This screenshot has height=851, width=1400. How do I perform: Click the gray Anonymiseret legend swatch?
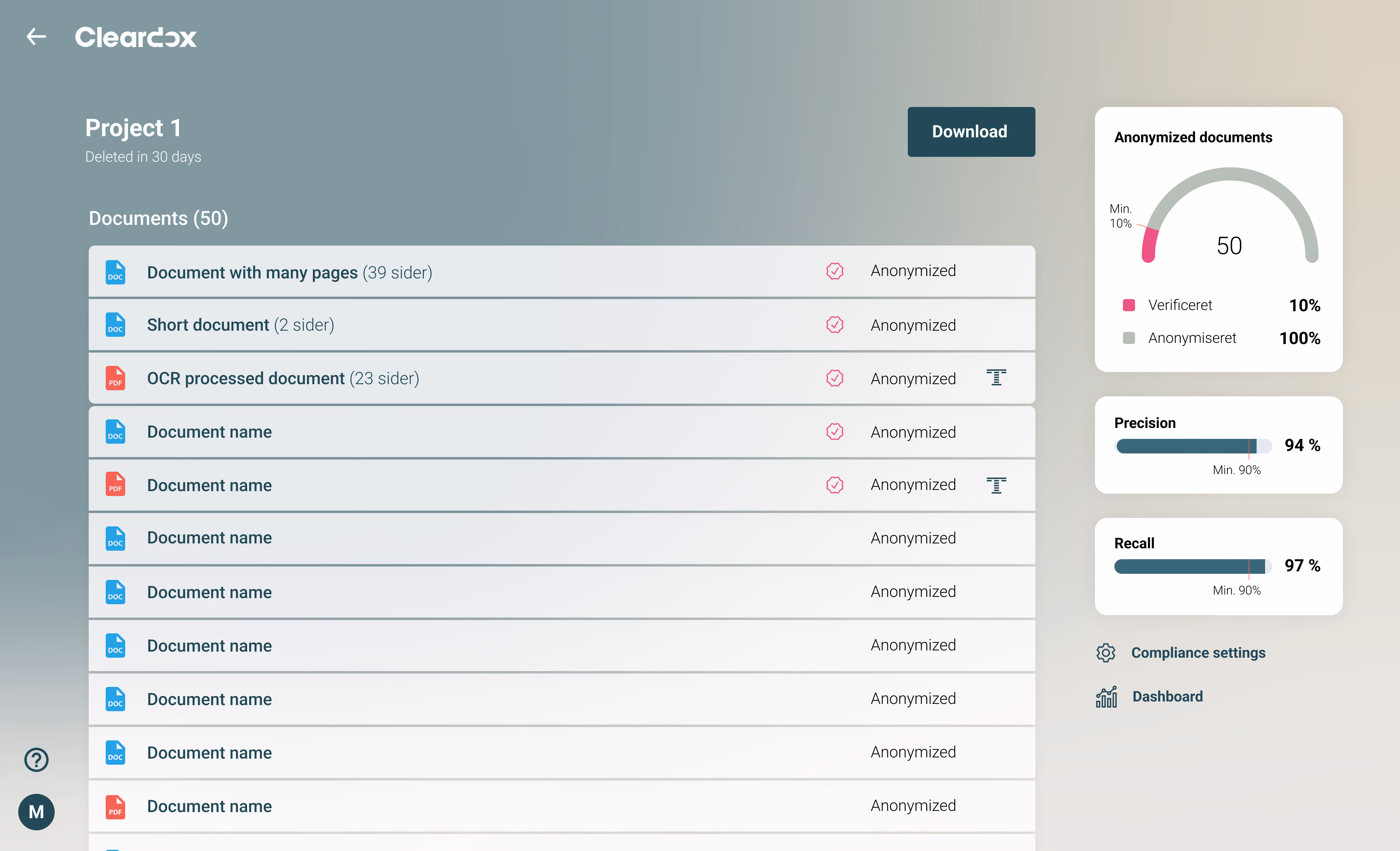[x=1129, y=338]
